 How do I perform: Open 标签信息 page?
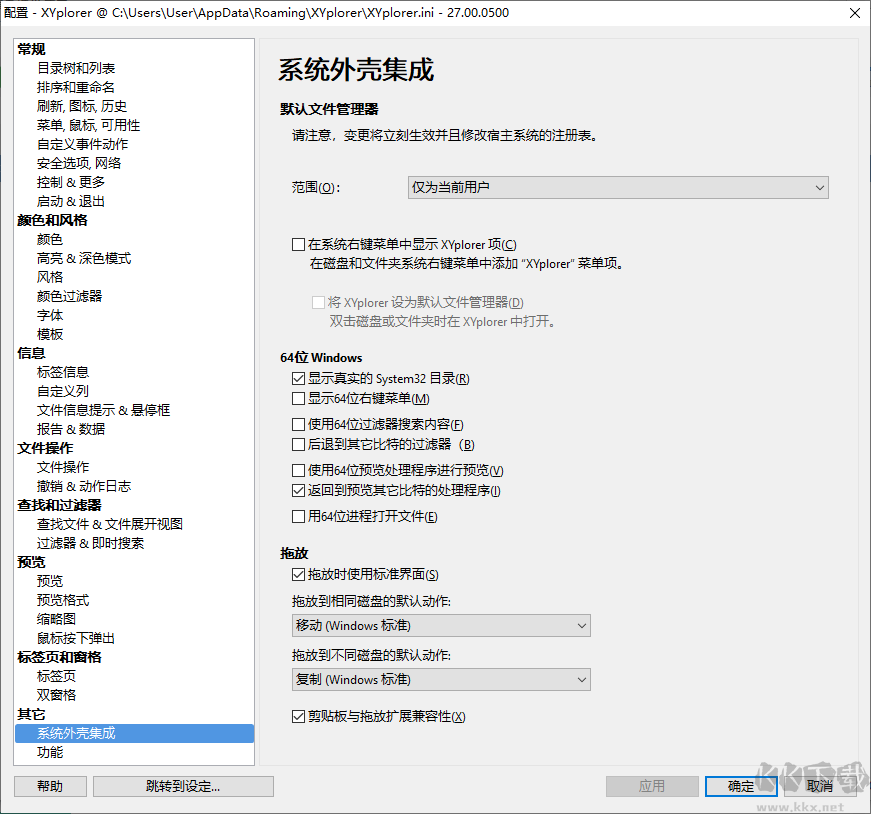click(63, 372)
